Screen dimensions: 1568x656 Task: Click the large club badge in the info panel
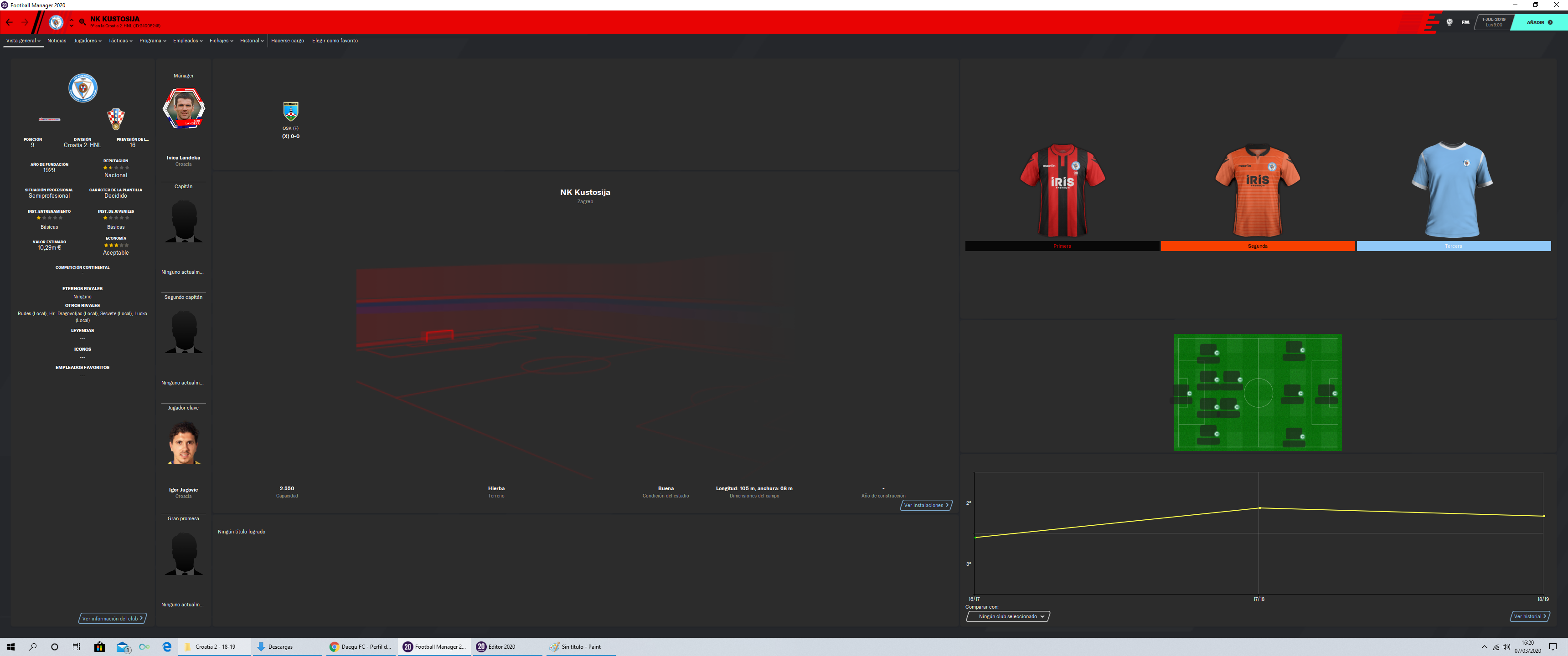[83, 88]
